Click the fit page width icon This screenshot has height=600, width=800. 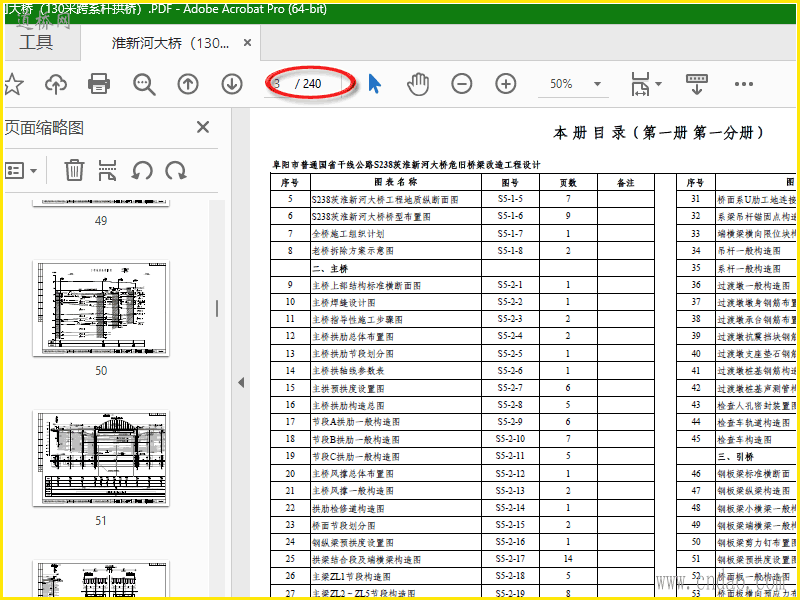pyautogui.click(x=640, y=84)
